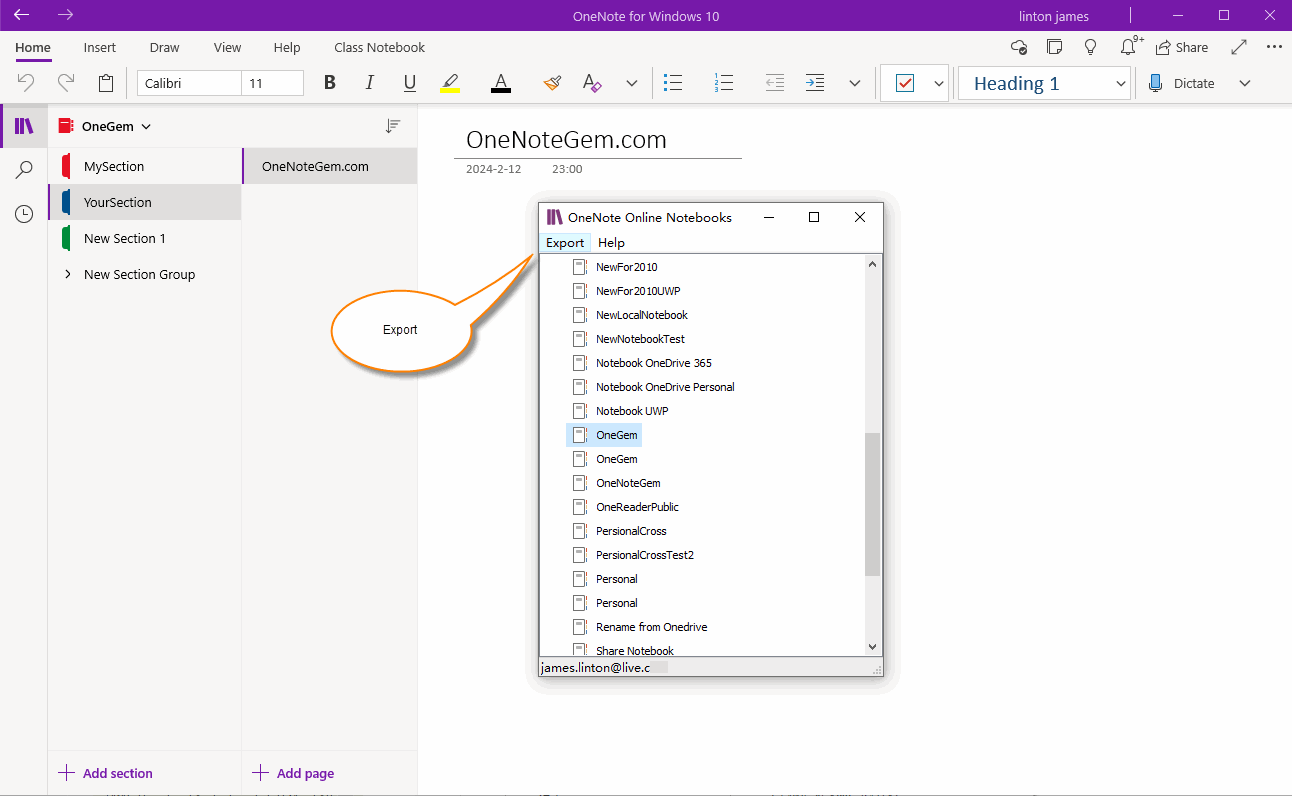The image size is (1292, 796).
Task: Select the OneReaderPublic notebook
Action: point(637,507)
